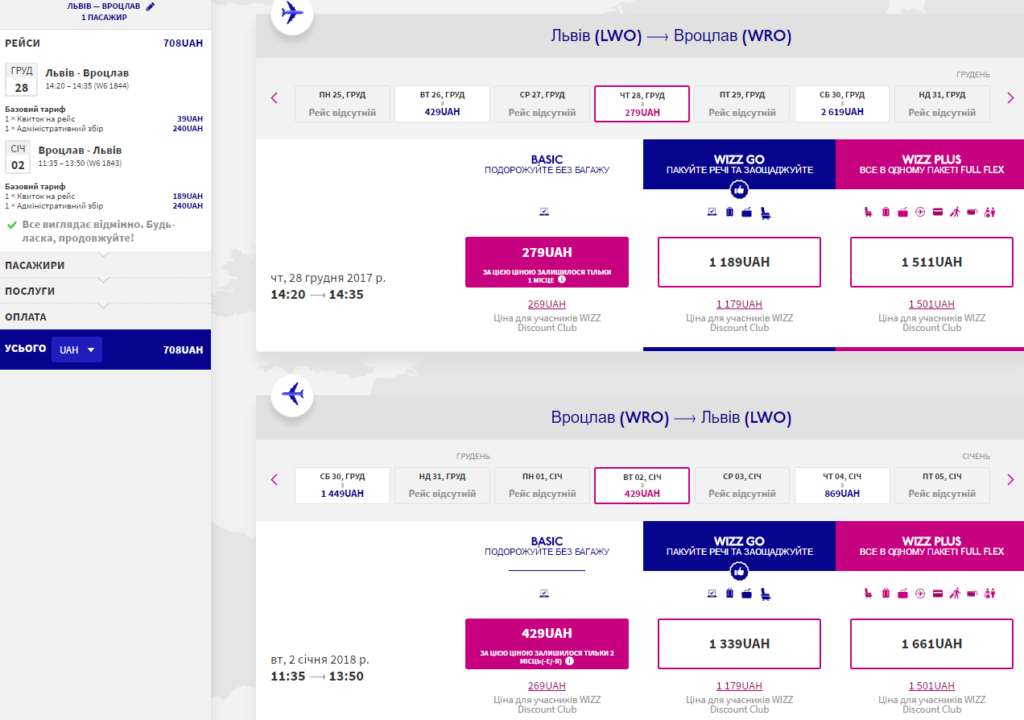Click the airplane icon above Львів (LWO) → Вроцлав (WRO)

tap(292, 12)
